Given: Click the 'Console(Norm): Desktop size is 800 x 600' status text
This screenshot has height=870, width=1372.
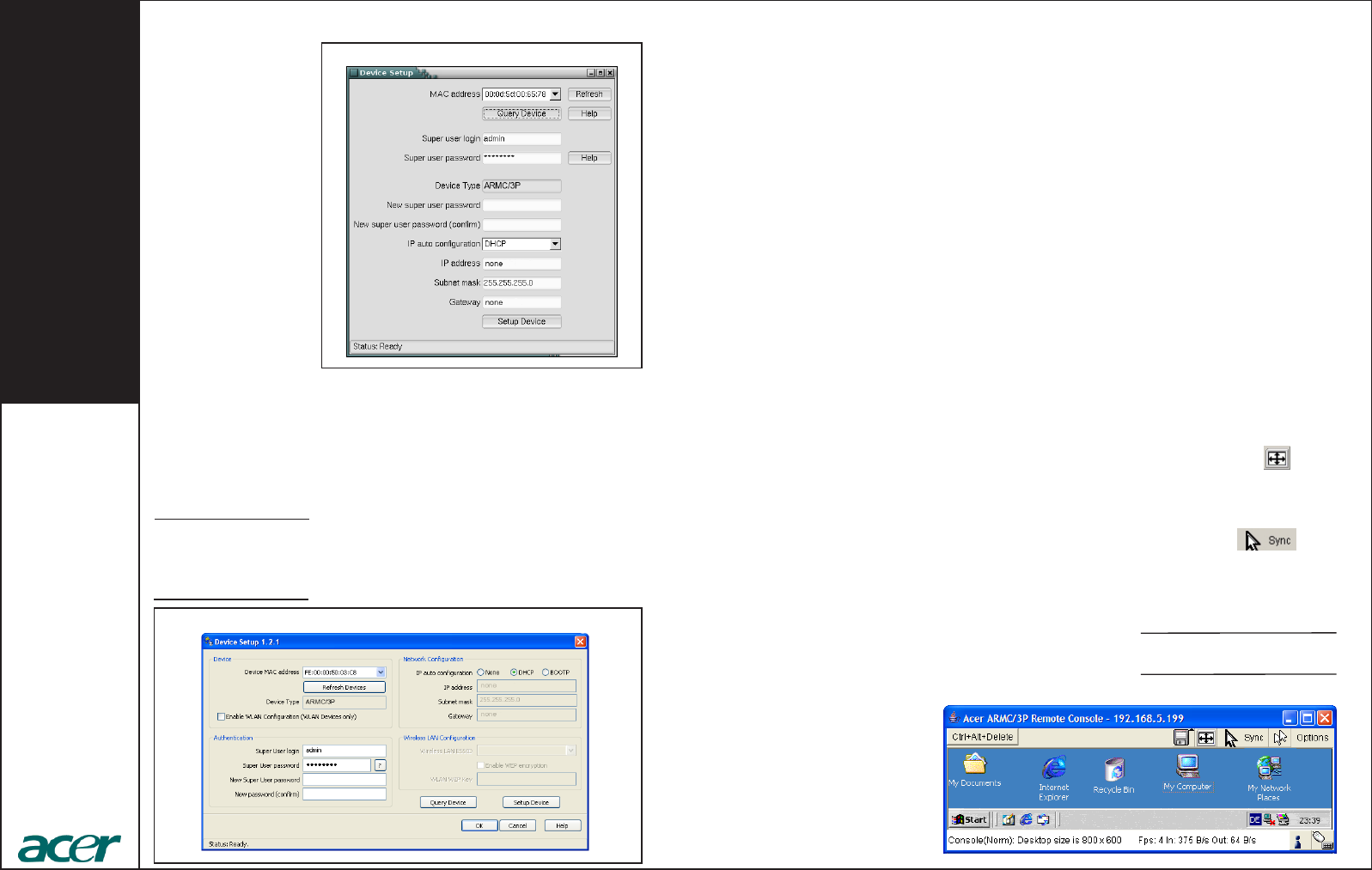Looking at the screenshot, I should point(1034,840).
